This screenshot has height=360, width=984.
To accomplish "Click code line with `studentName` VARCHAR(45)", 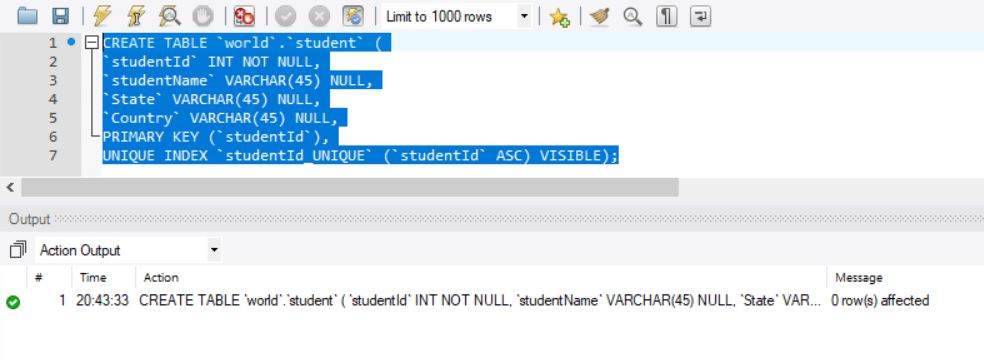I will coord(242,80).
